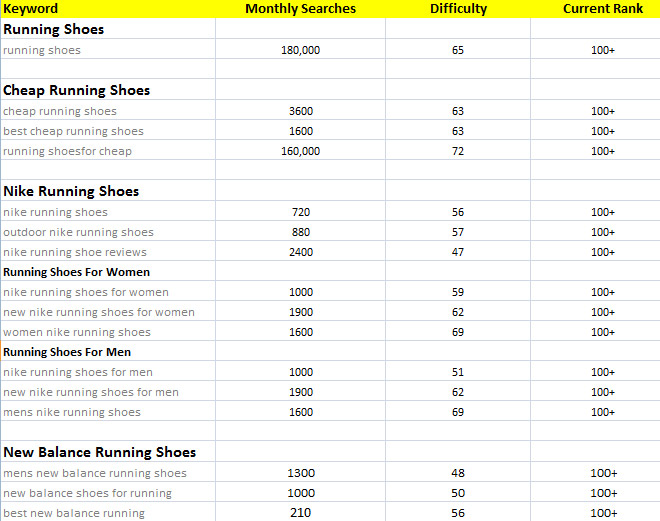660x521 pixels.
Task: Click the 'outdoor nike running shoes' keyword
Action: [78, 232]
